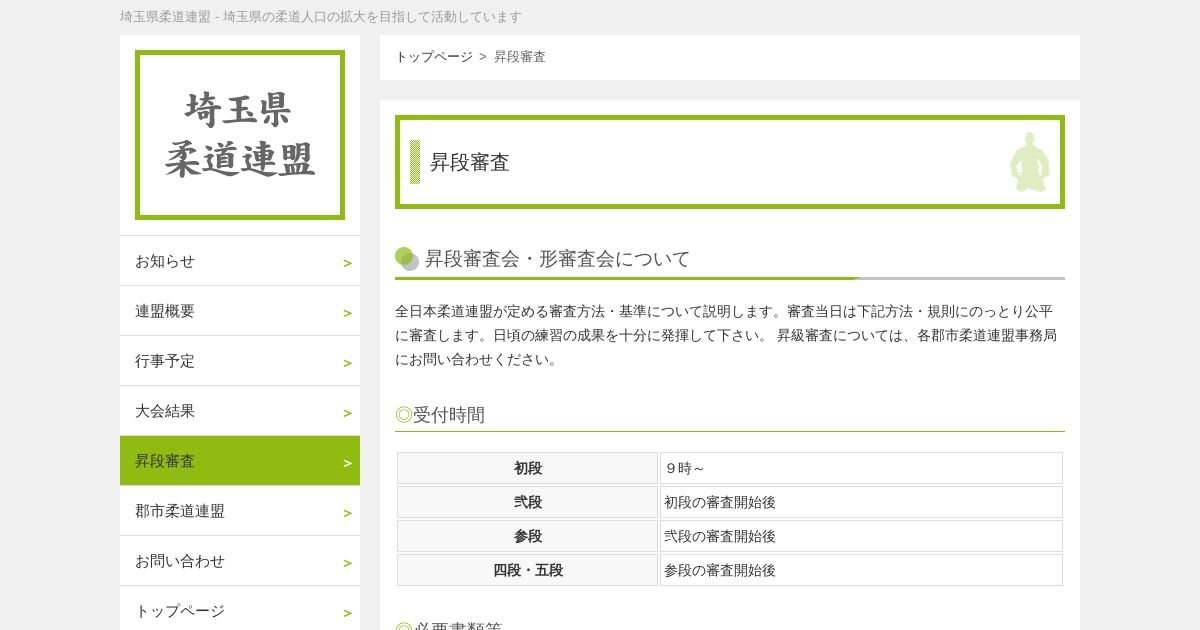The width and height of the screenshot is (1200, 630).
Task: Click the 昇段審査 breadcrumb text
Action: point(520,57)
